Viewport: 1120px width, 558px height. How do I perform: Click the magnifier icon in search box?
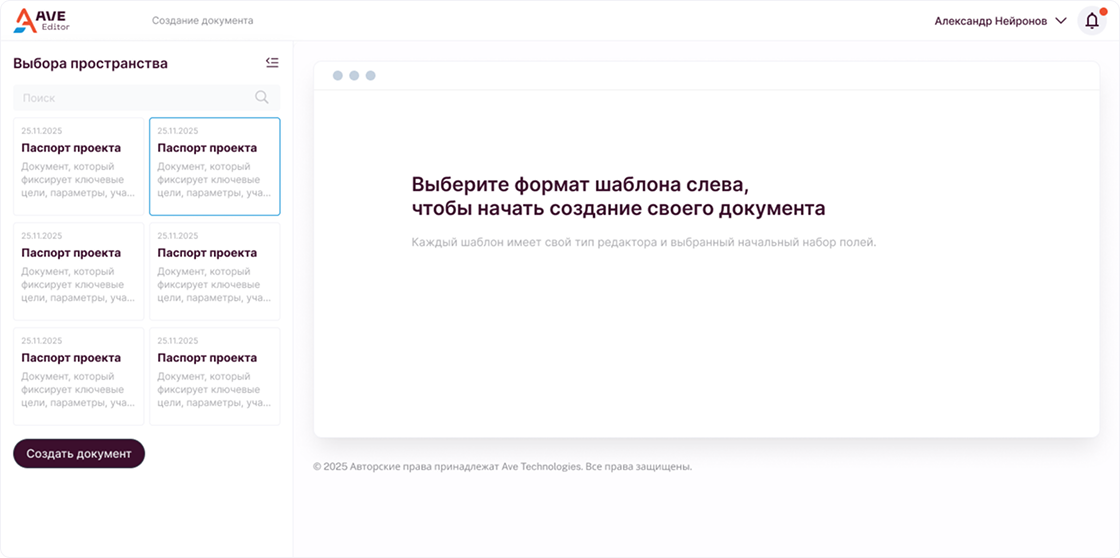(x=262, y=97)
